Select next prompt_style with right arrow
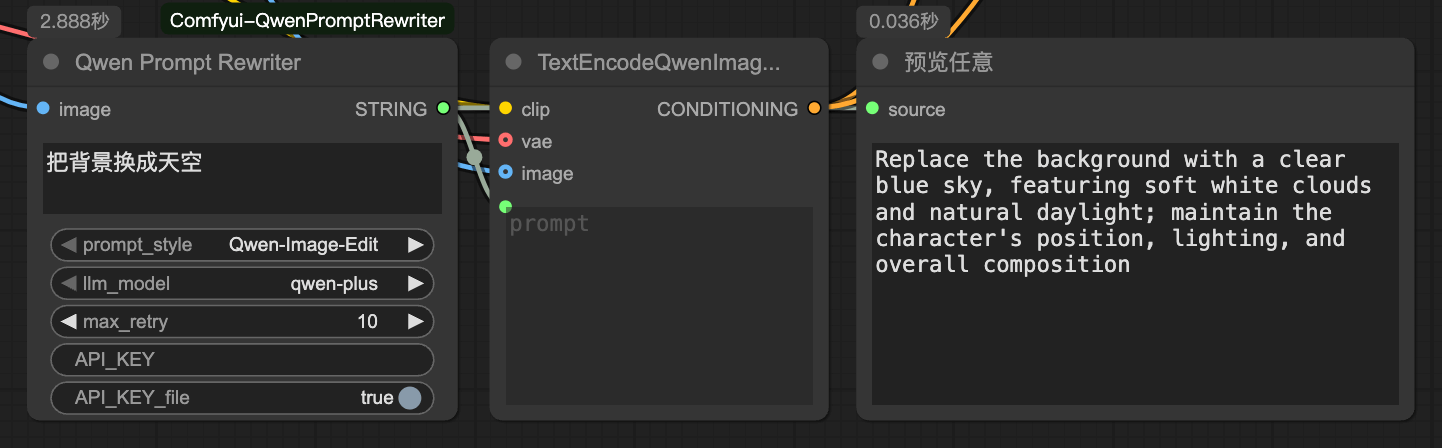Screen dimensions: 1442x448 pyautogui.click(x=415, y=245)
